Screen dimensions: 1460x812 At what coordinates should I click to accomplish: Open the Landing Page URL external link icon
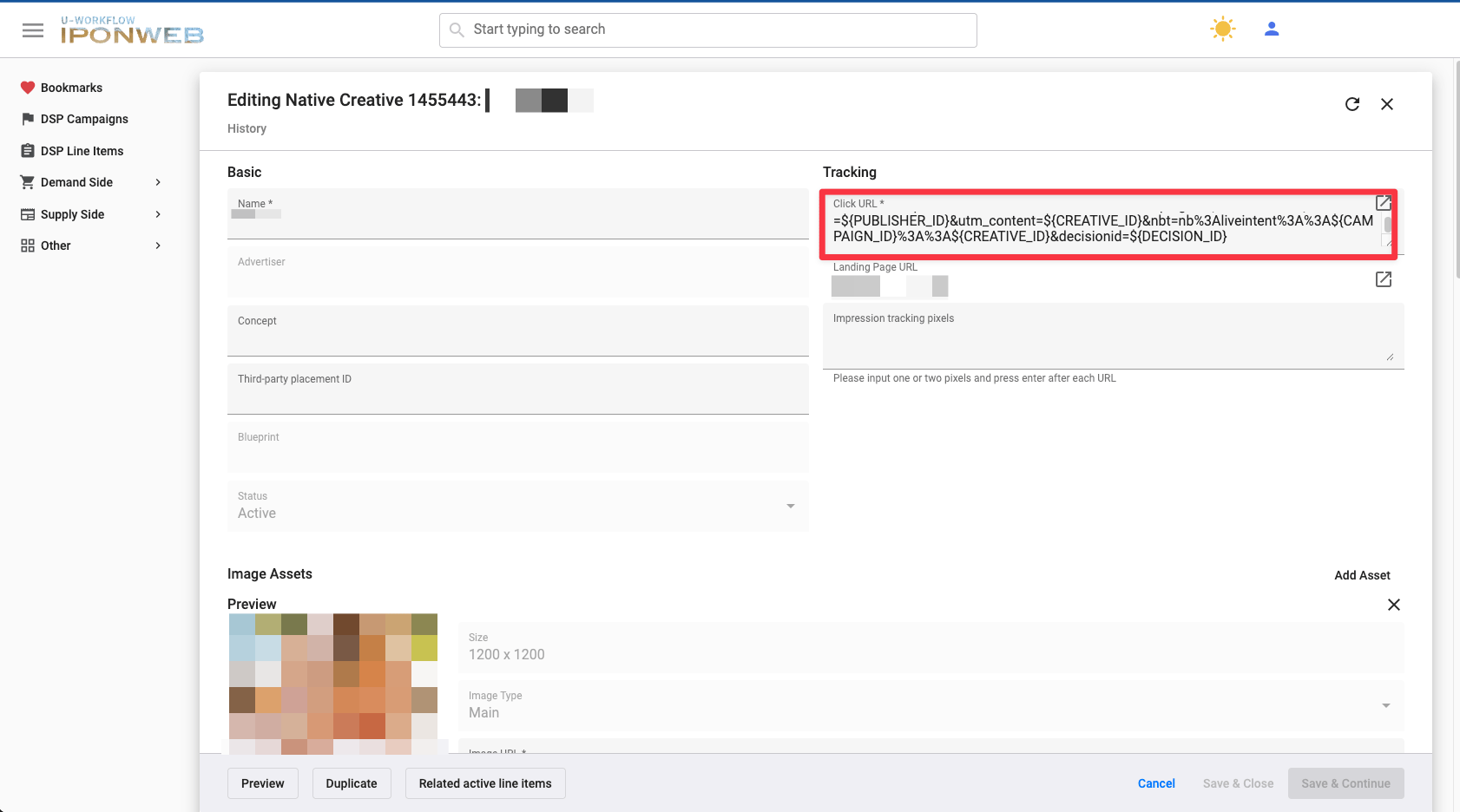click(x=1384, y=279)
